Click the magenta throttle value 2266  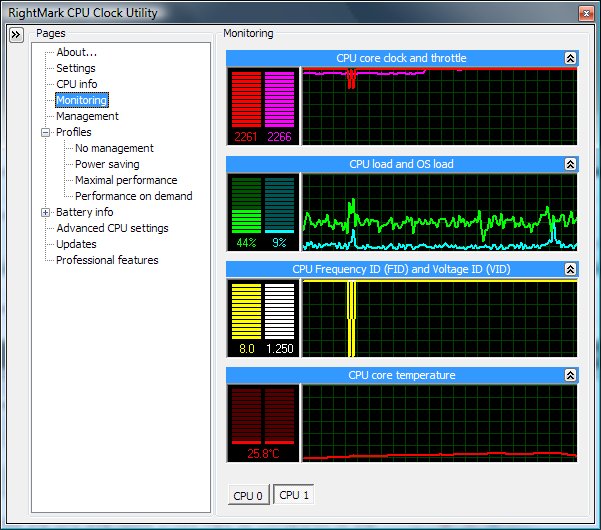tap(279, 137)
